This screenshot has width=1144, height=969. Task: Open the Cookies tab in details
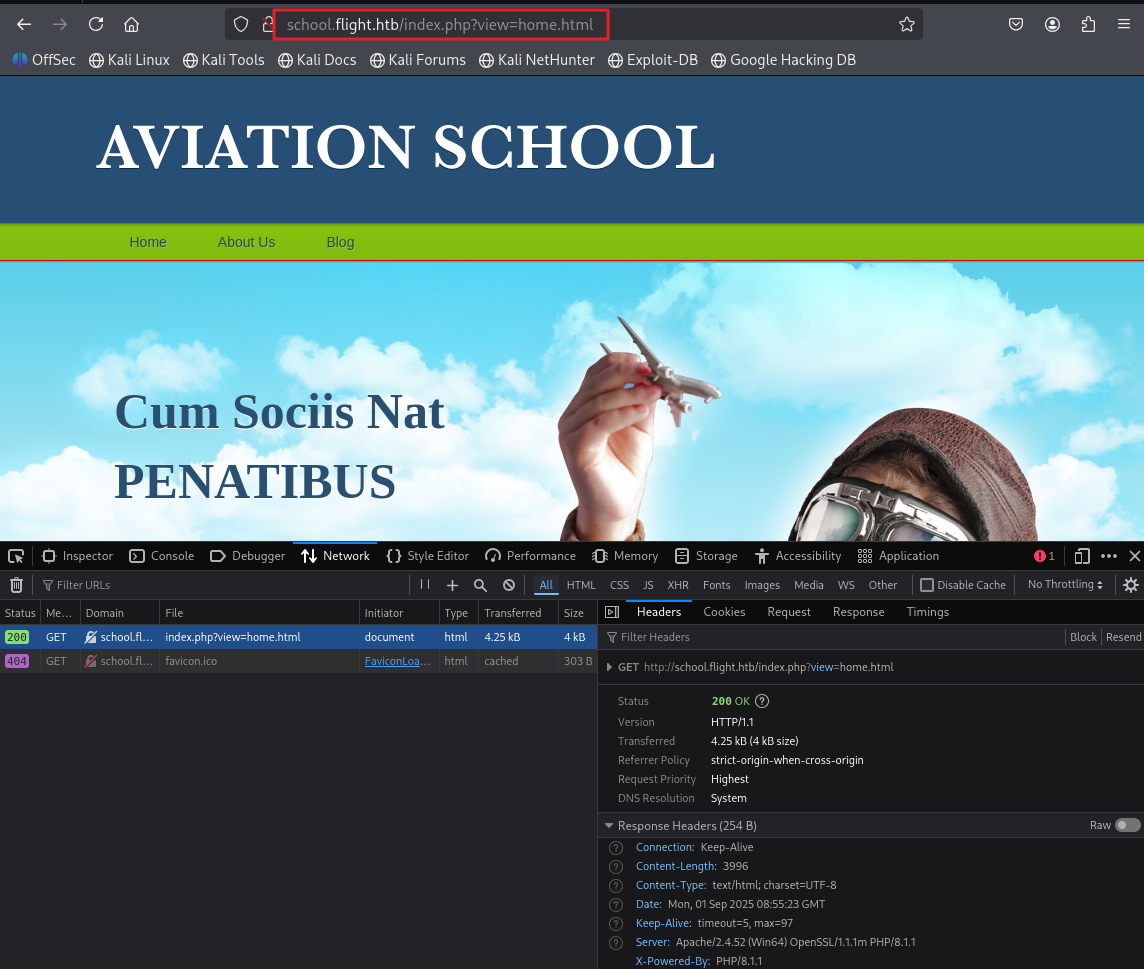pos(724,612)
